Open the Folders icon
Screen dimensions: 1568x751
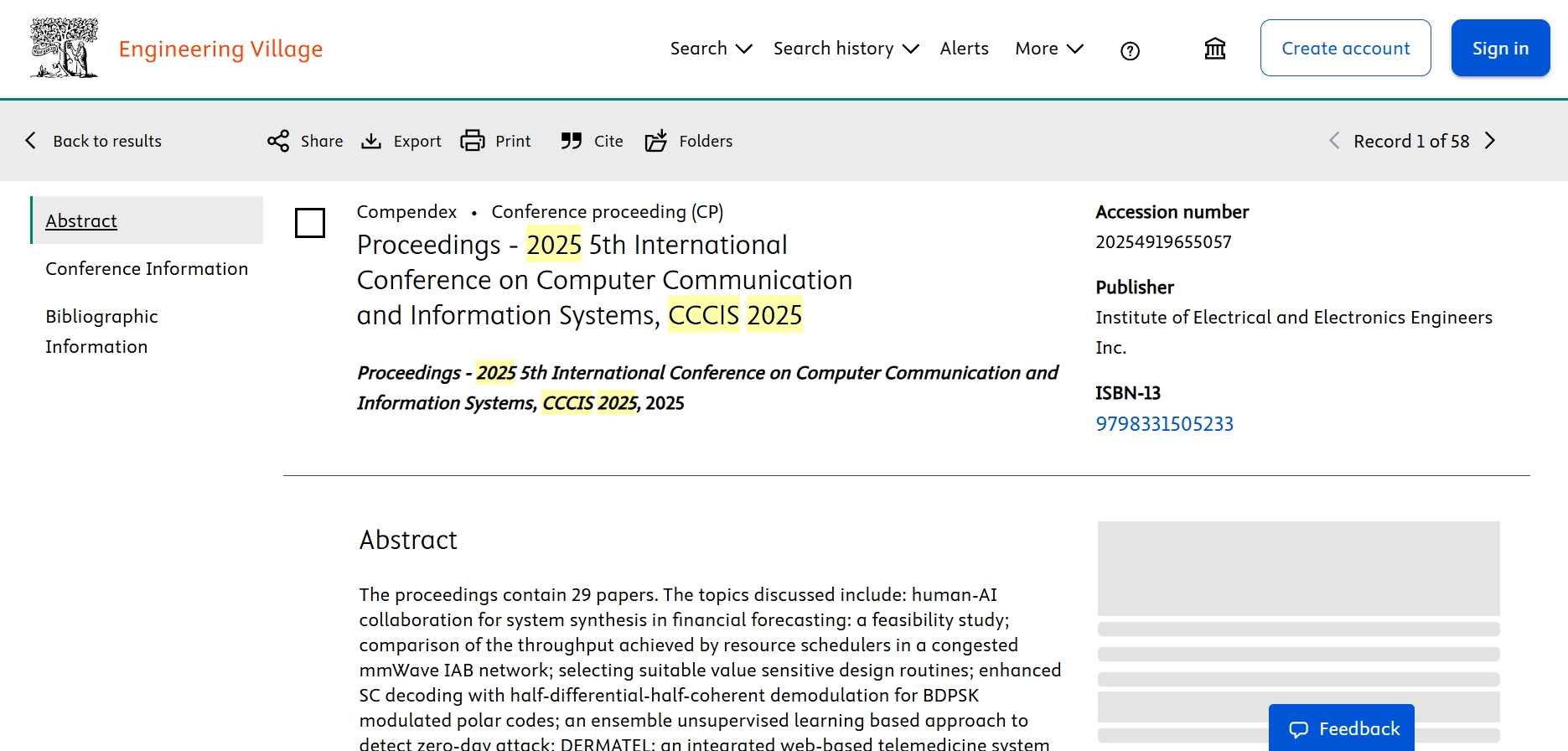coord(656,141)
